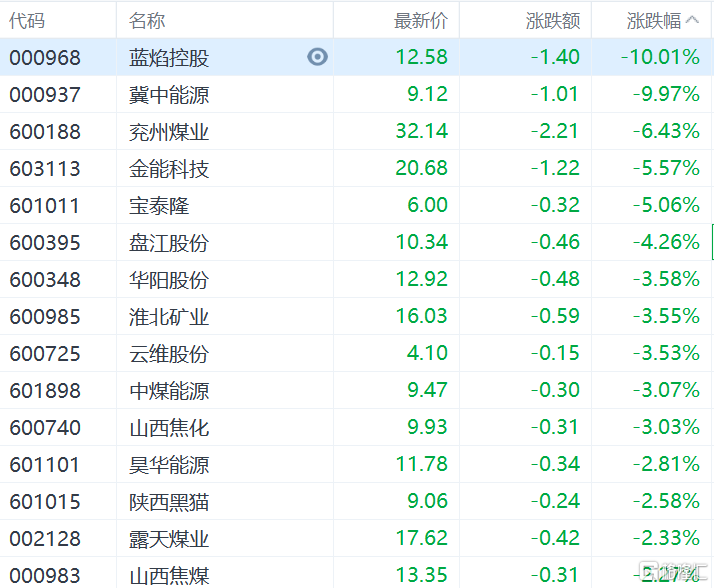This screenshot has width=714, height=588.
Task: Click the -3.53% change of 云维股份
Action: 665,353
